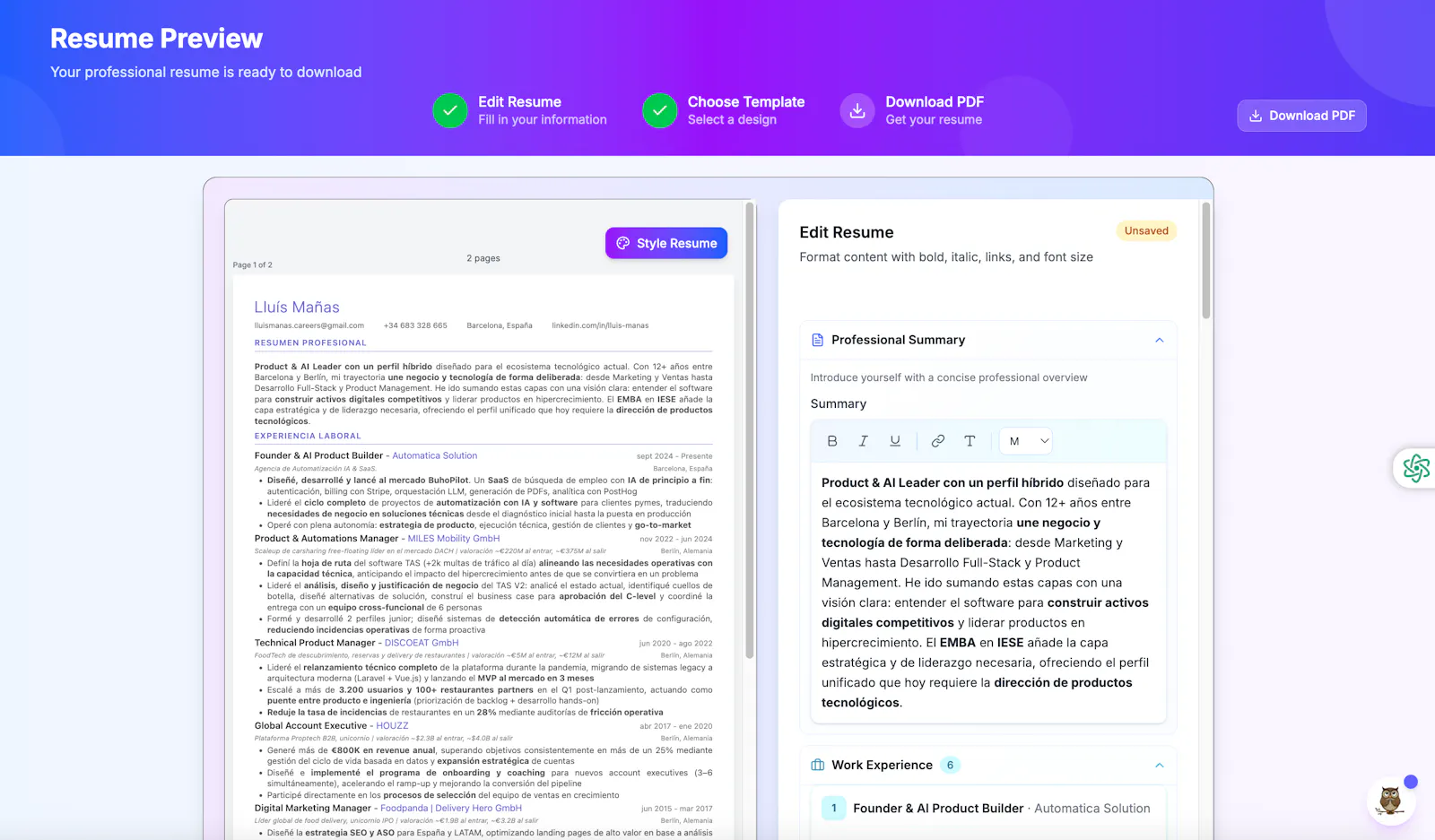Click the DISCOEAT GmbH company link
The width and height of the screenshot is (1435, 840).
pyautogui.click(x=422, y=643)
